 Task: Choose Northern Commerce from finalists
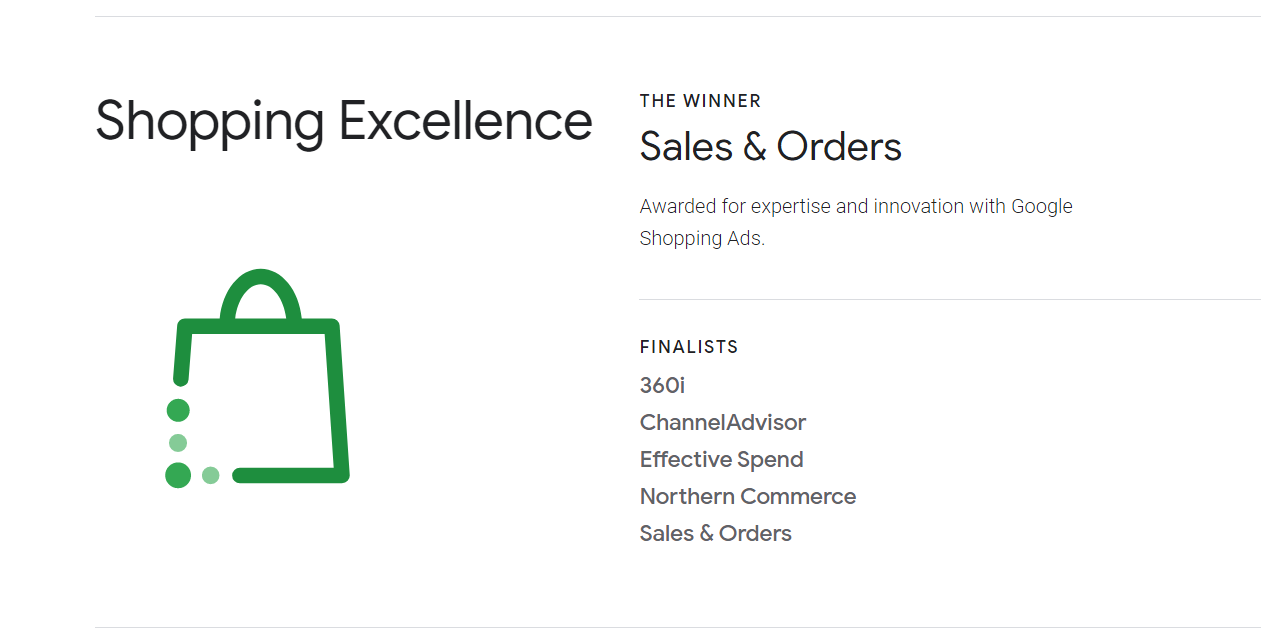pyautogui.click(x=747, y=496)
